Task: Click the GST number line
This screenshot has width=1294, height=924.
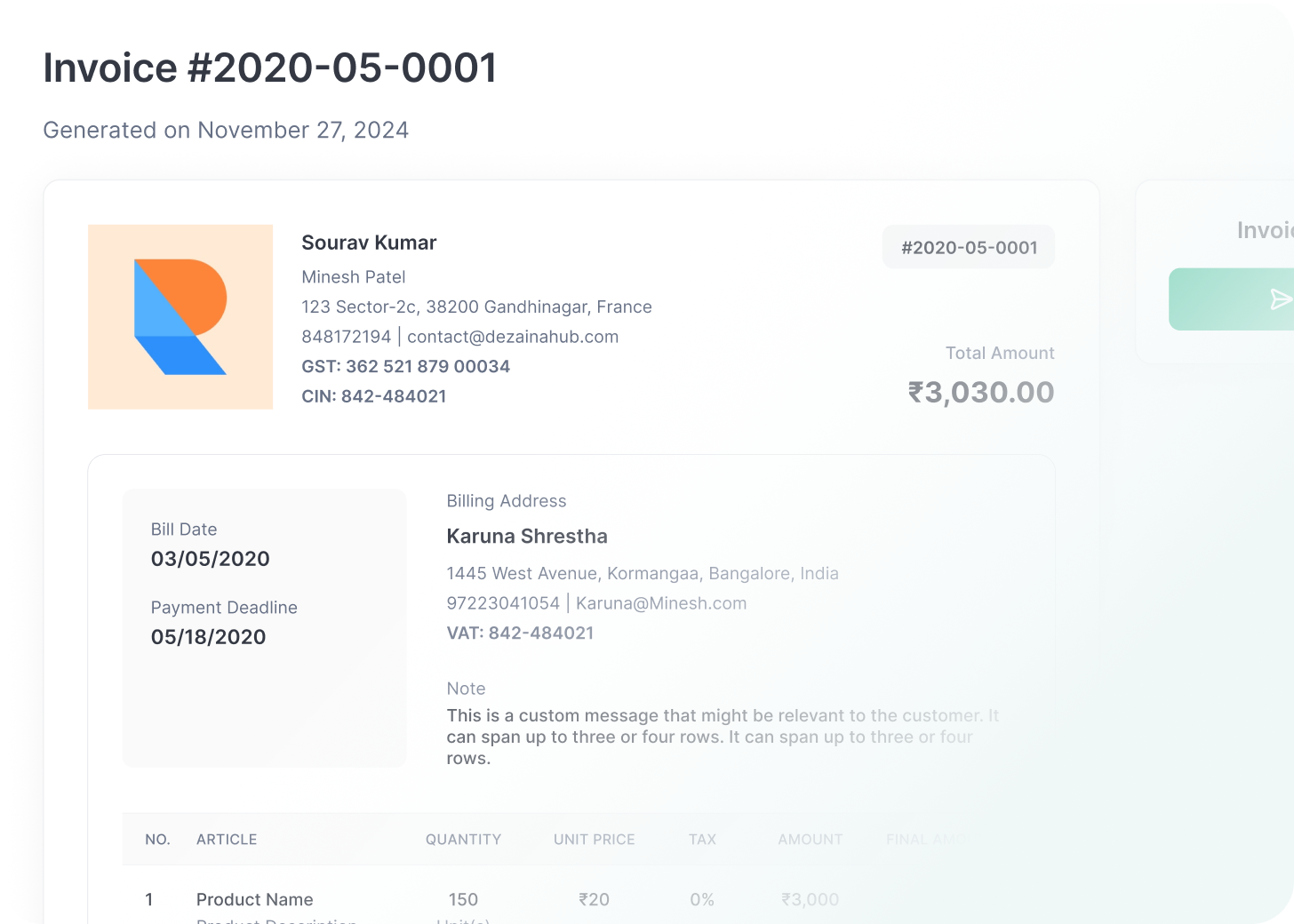Action: [405, 367]
